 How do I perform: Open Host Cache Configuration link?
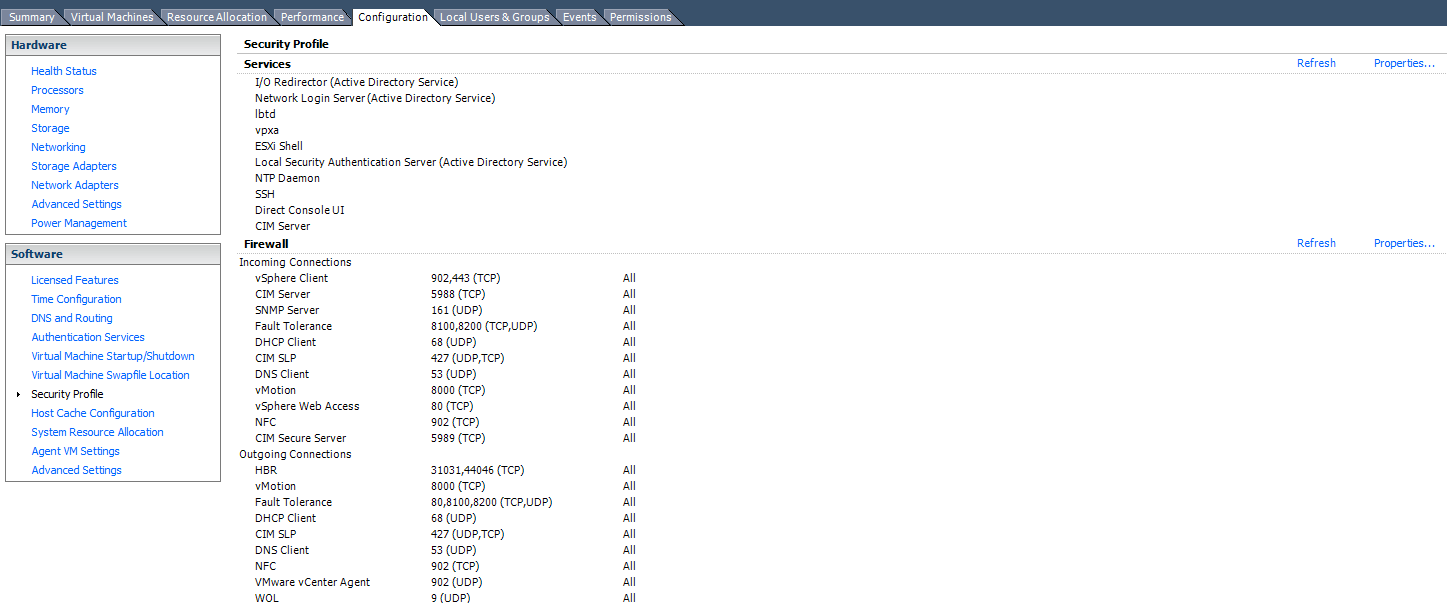[93, 413]
